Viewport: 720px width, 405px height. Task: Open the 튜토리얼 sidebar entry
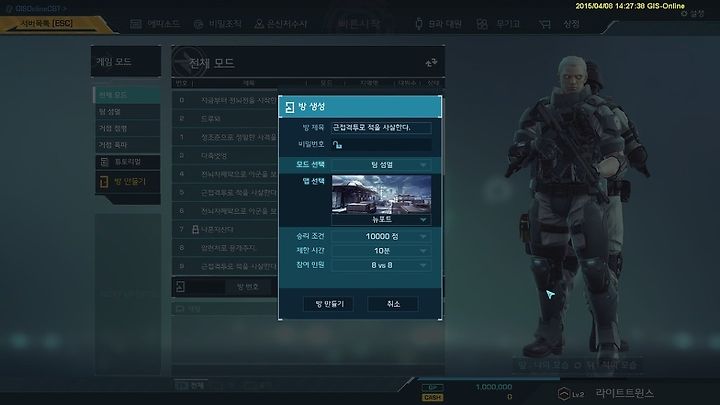coord(128,162)
